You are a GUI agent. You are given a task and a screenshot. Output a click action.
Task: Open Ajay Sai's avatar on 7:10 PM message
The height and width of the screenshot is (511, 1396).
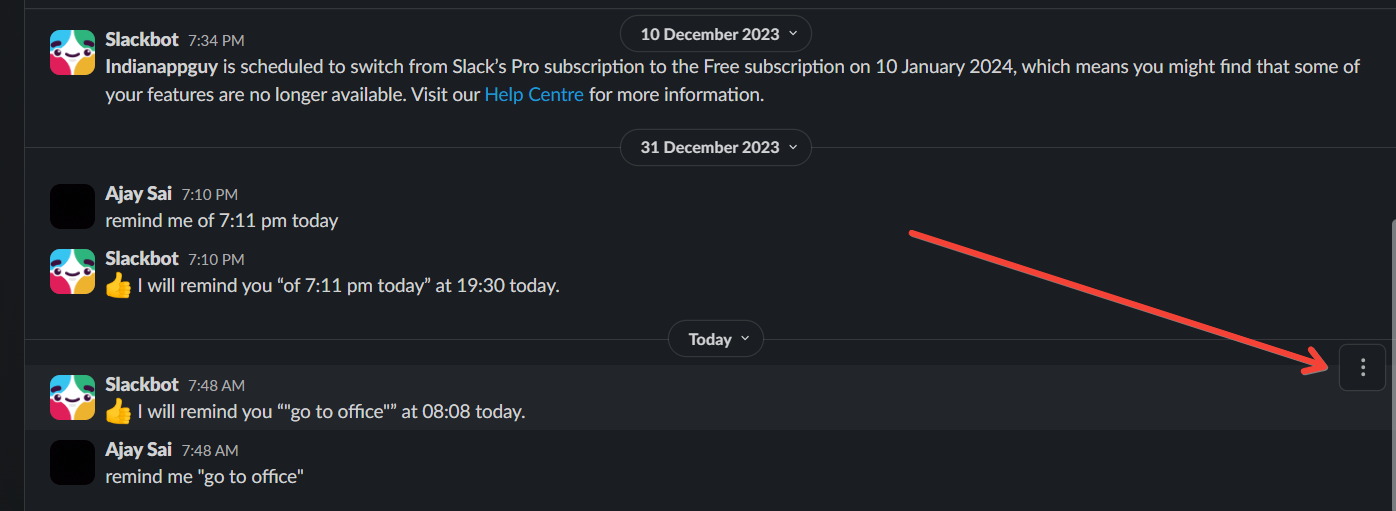(72, 206)
